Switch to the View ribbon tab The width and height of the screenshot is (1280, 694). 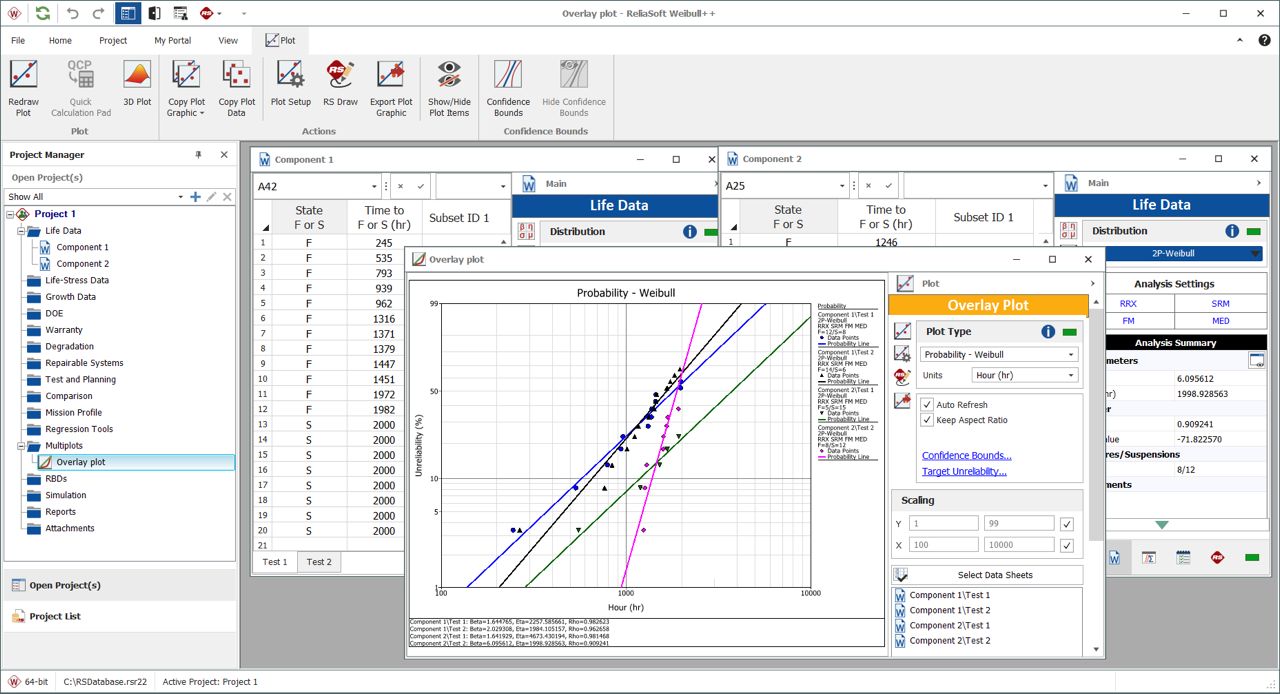[228, 41]
